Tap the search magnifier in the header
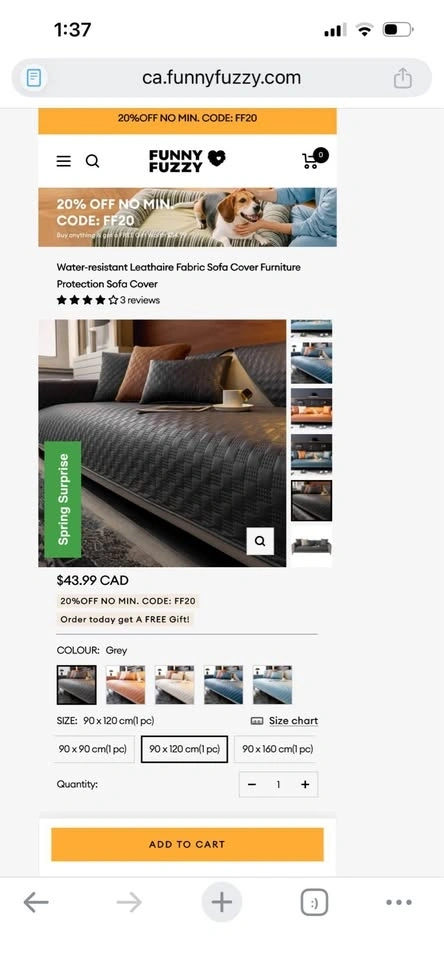Screen dimensions: 444x960 coord(92,161)
